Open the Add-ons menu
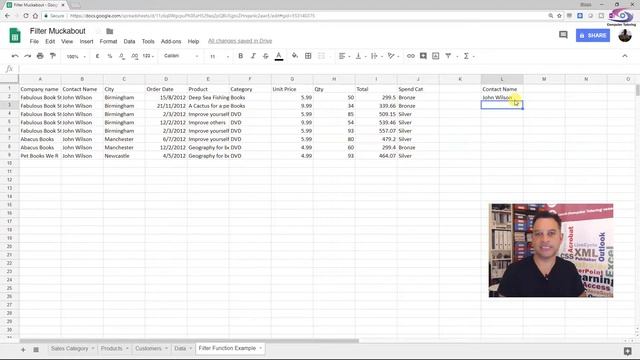This screenshot has height=360, width=640. click(171, 41)
